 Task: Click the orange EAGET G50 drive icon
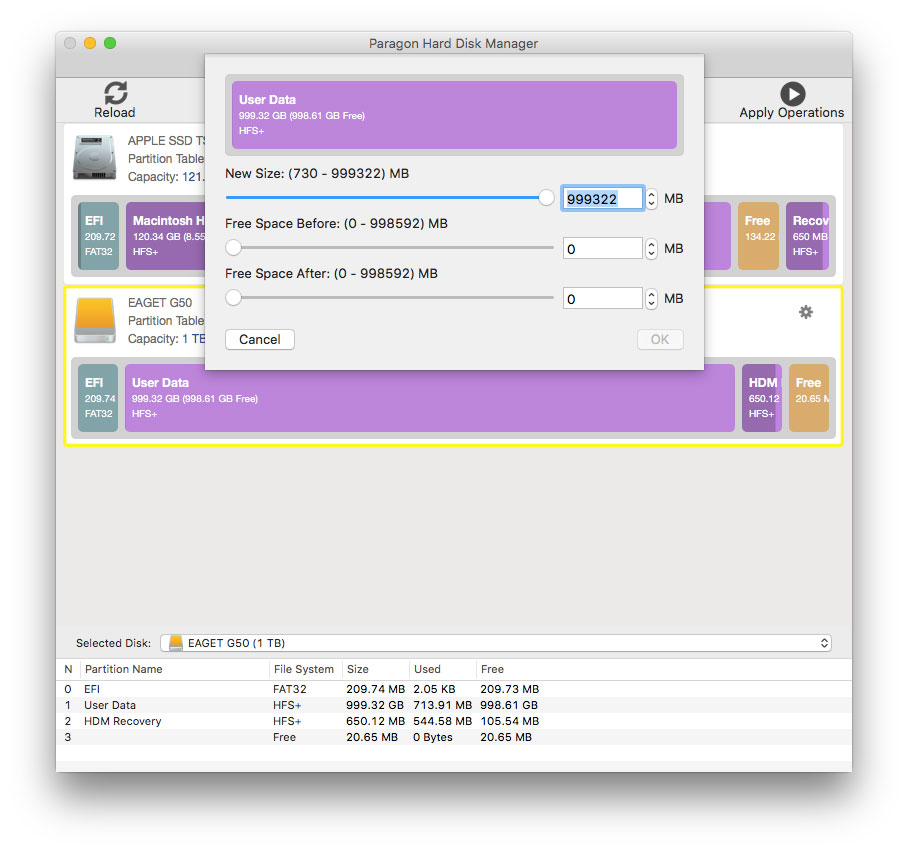(x=96, y=319)
